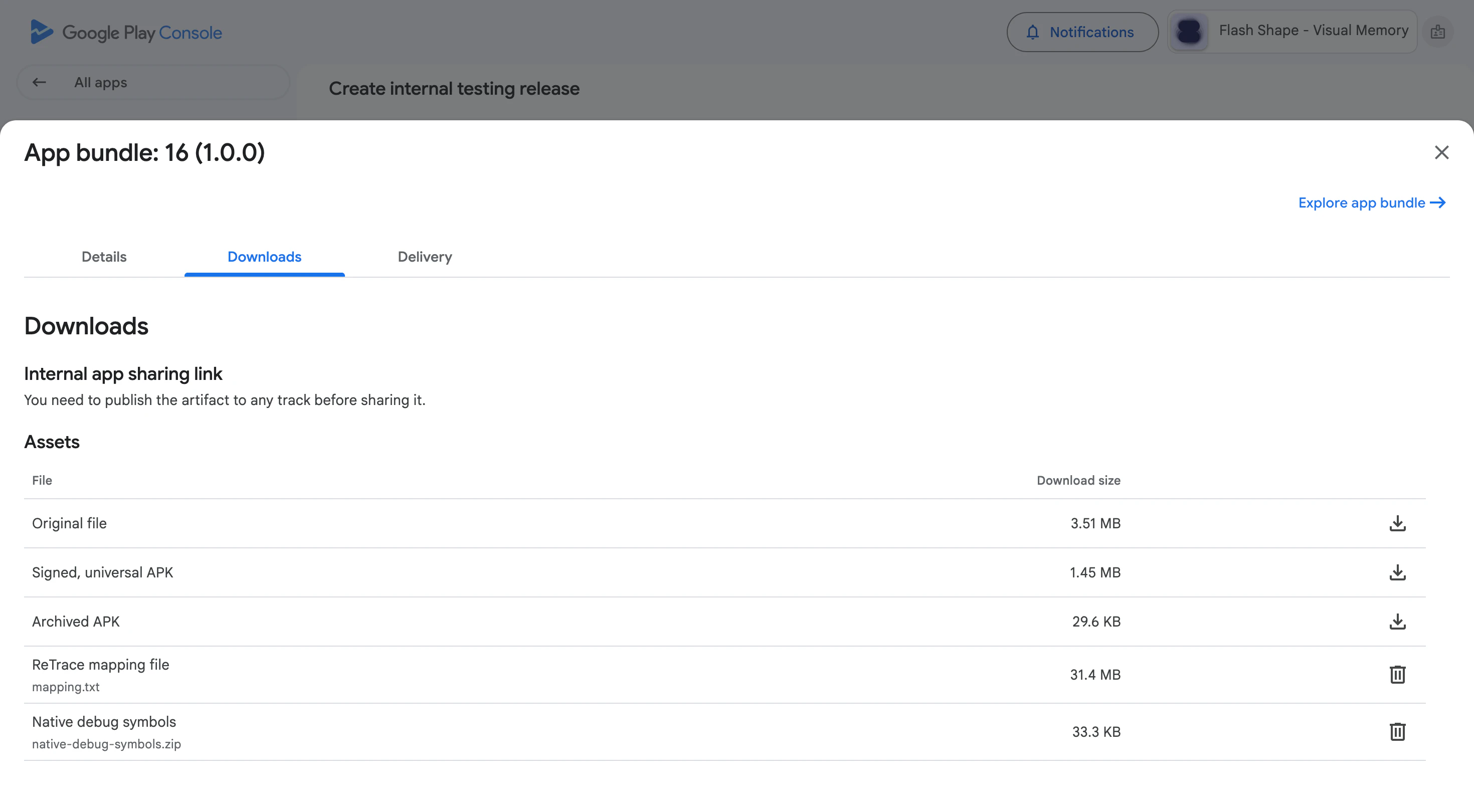Switch to the Details tab
The height and width of the screenshot is (812, 1474).
[104, 257]
